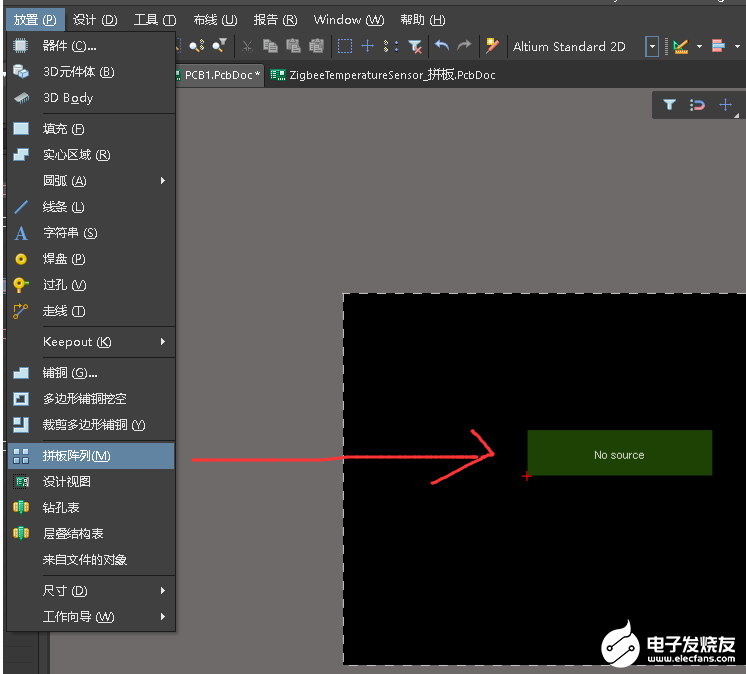
Task: Click the Redo arrow
Action: pos(464,46)
